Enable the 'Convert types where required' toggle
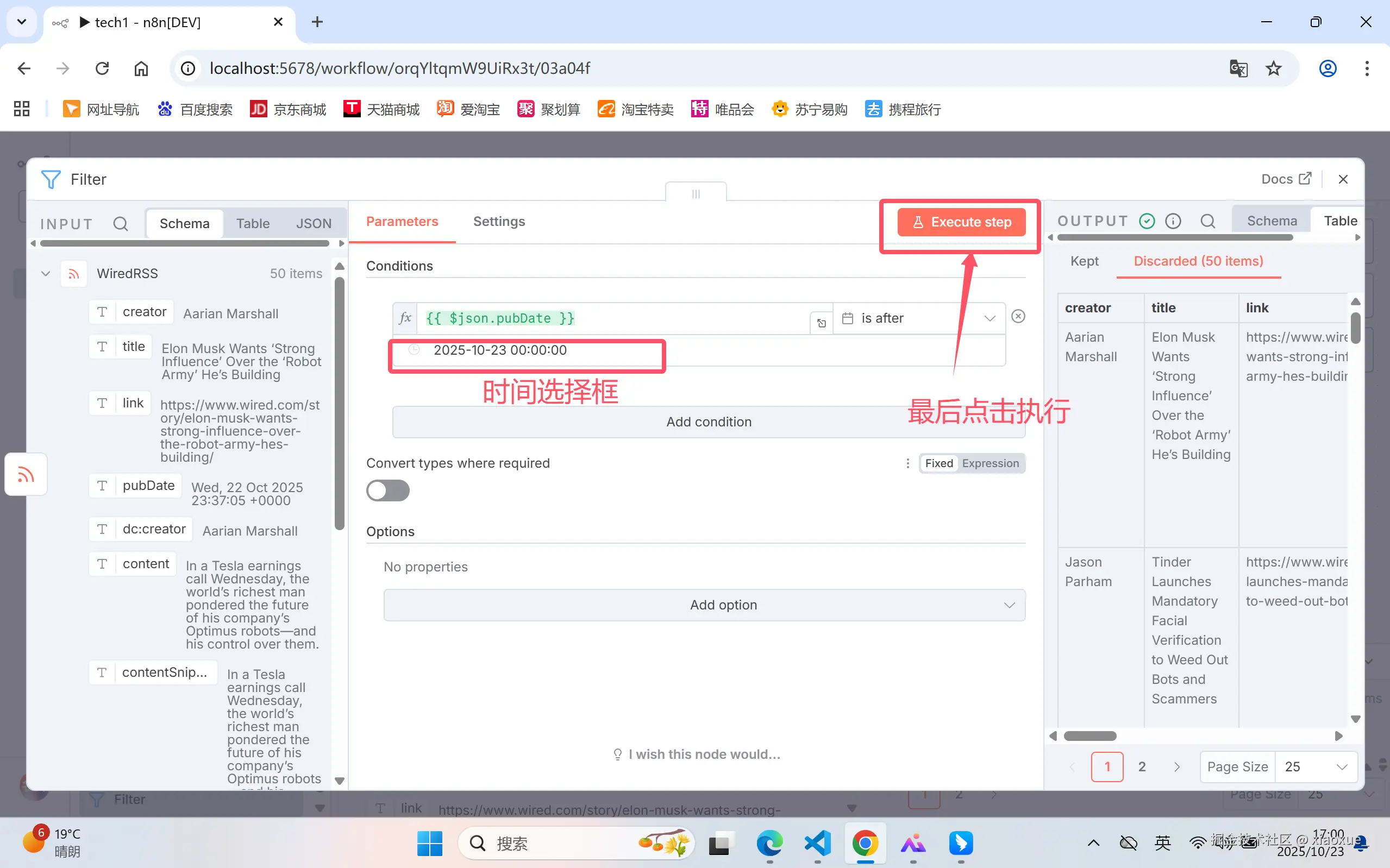This screenshot has width=1390, height=868. pos(388,490)
